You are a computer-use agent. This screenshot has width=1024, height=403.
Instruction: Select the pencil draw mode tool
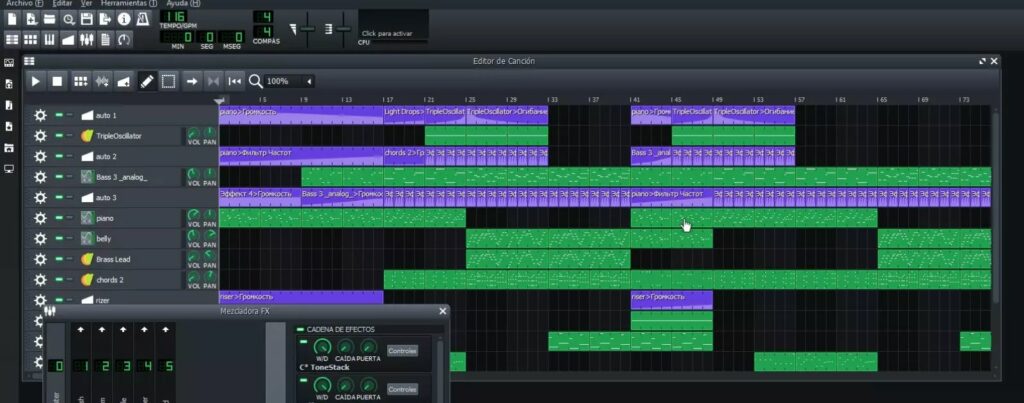tap(146, 81)
